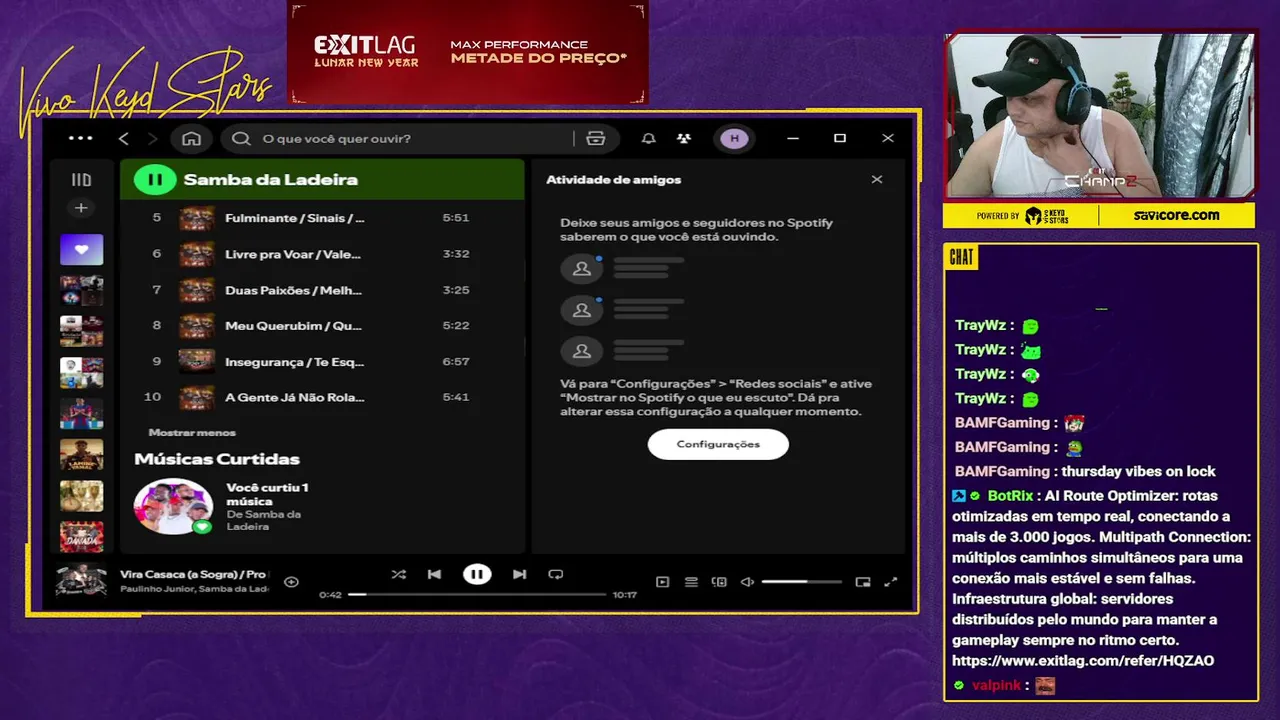Open the Now Playing view icon
Image resolution: width=1280 pixels, height=720 pixels.
coord(662,582)
